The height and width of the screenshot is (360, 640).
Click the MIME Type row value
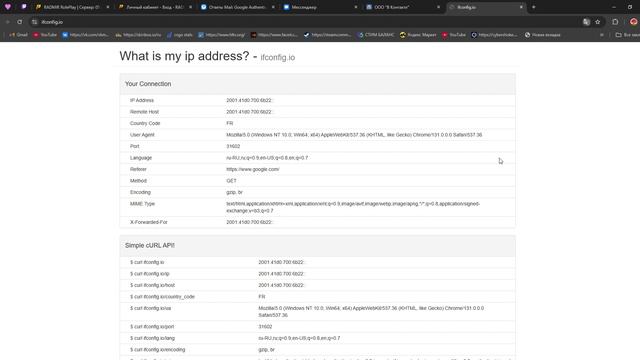point(353,207)
